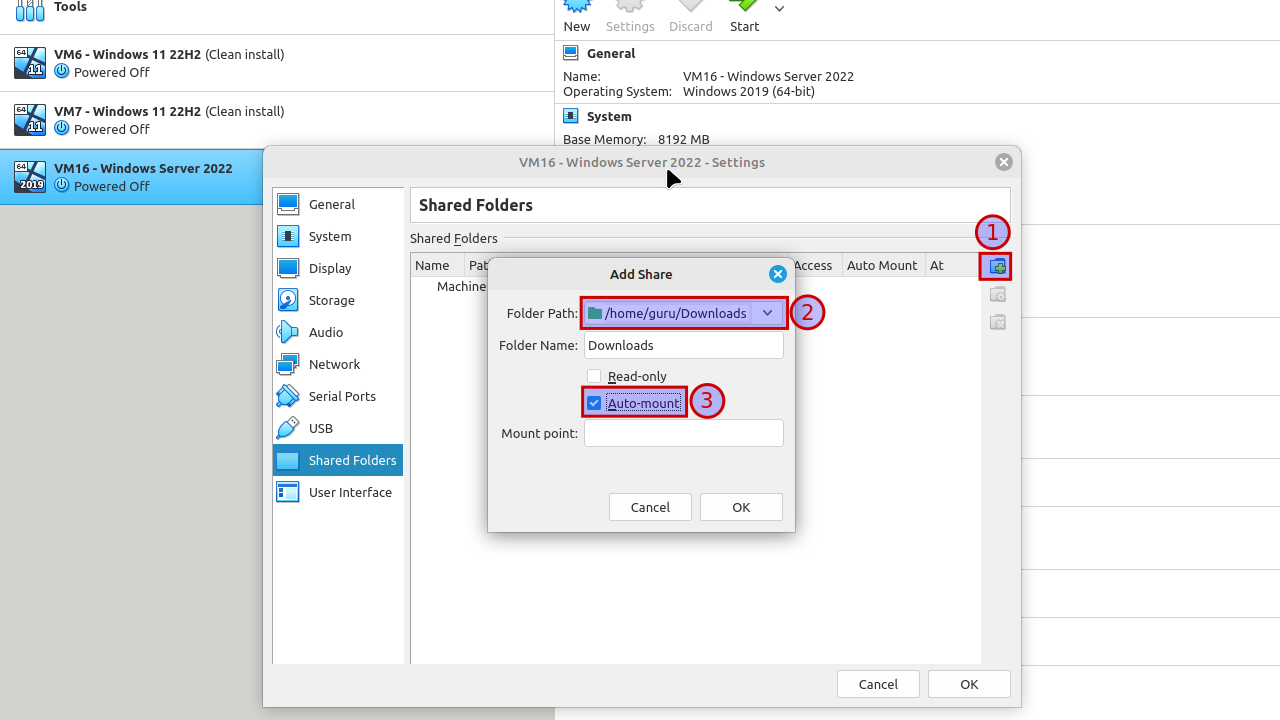Click the Mount point input field
This screenshot has height=720, width=1280.
(684, 433)
